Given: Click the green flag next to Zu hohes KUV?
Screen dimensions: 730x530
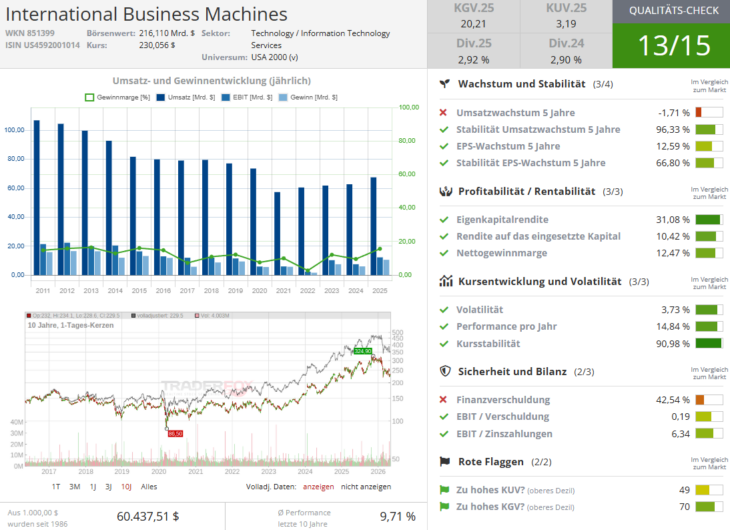Looking at the screenshot, I should tap(444, 490).
